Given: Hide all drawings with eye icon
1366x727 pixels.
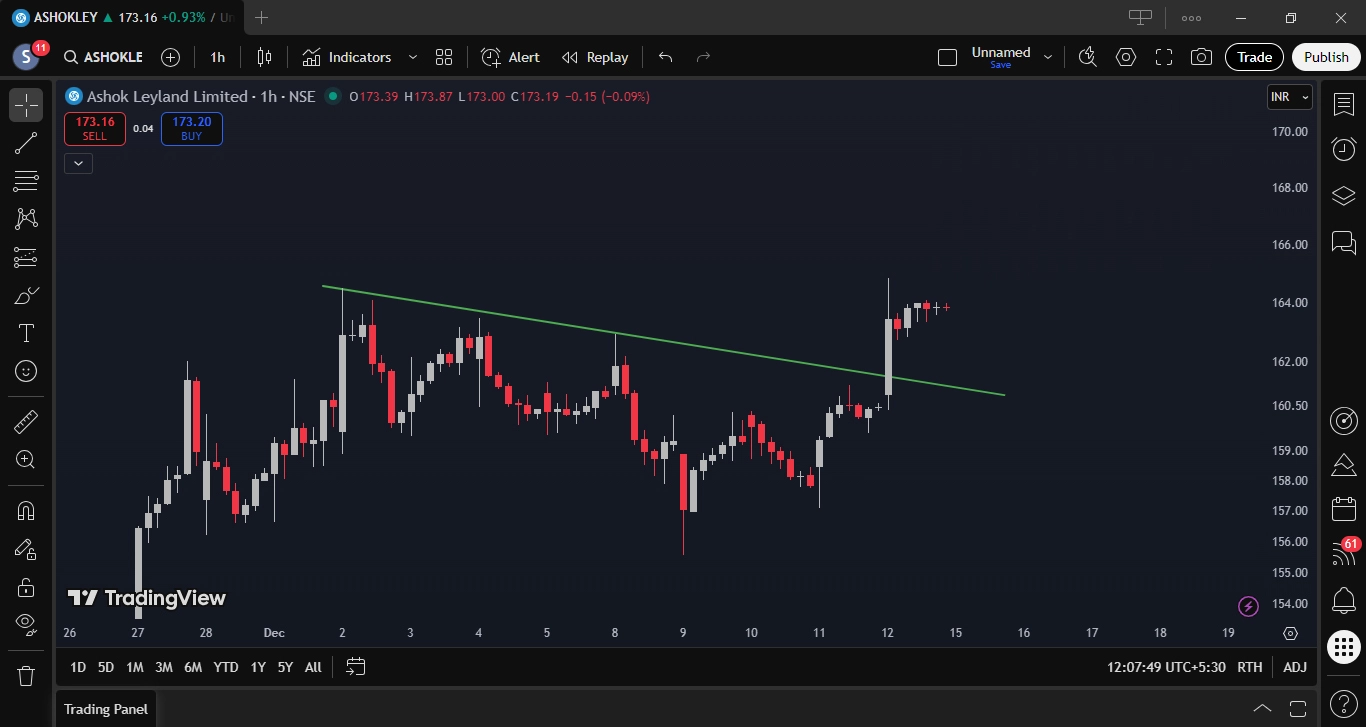Looking at the screenshot, I should tap(26, 624).
